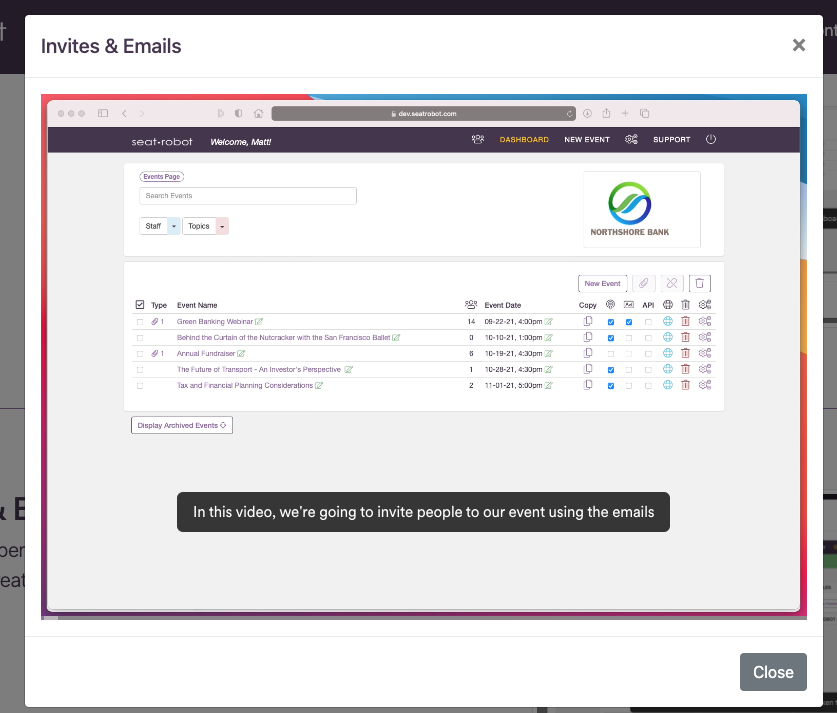This screenshot has height=713, width=837.
Task: Copy the Green Banking Webinar event
Action: (x=587, y=321)
